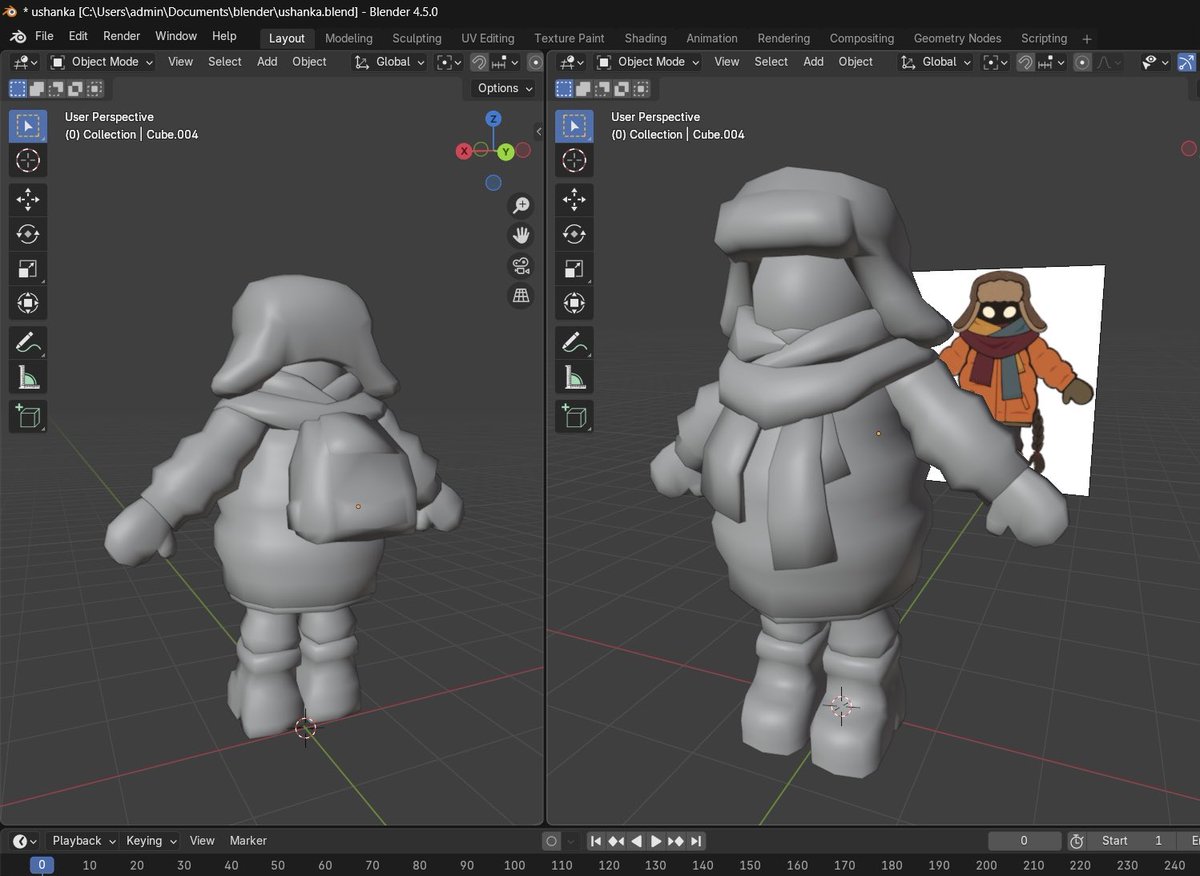Activate Scale tool in right viewport

pos(574,268)
